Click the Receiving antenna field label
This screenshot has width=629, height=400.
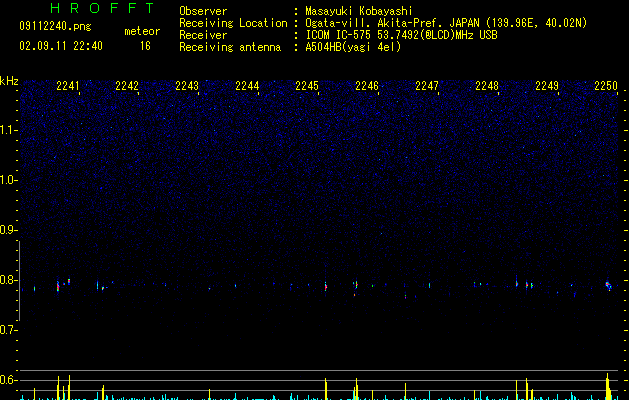pyautogui.click(x=230, y=47)
